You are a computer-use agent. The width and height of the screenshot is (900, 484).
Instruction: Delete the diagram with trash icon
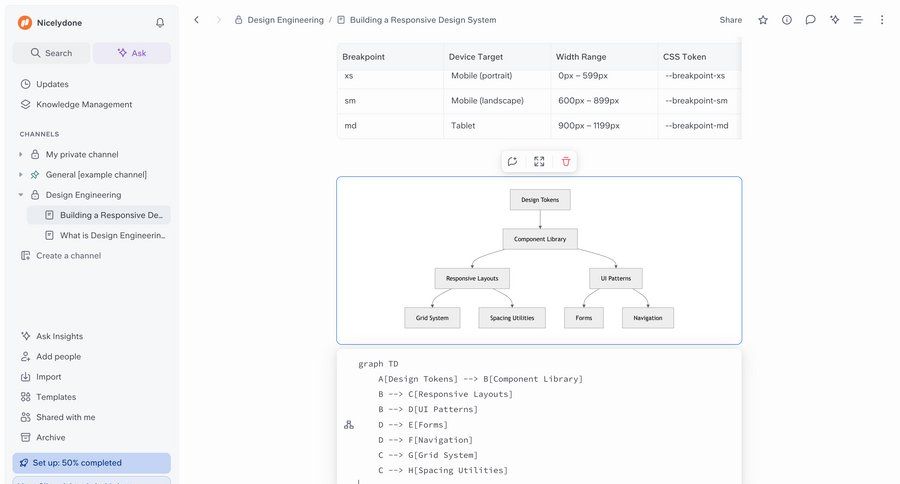click(566, 161)
